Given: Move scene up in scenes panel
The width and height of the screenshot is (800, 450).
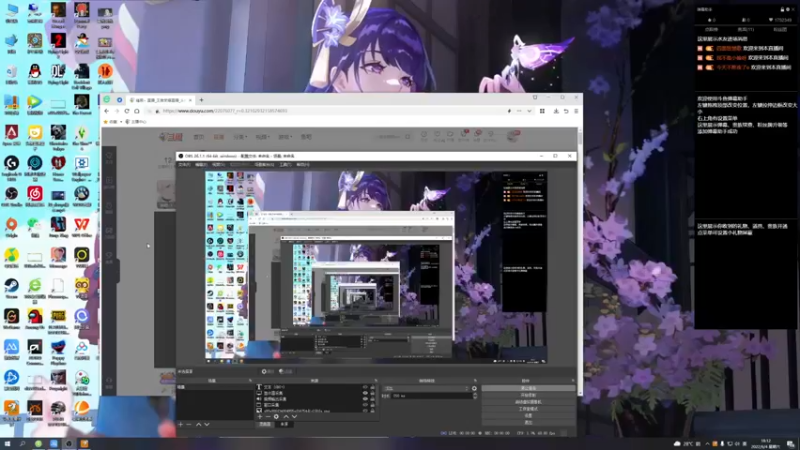Looking at the screenshot, I should 198,424.
